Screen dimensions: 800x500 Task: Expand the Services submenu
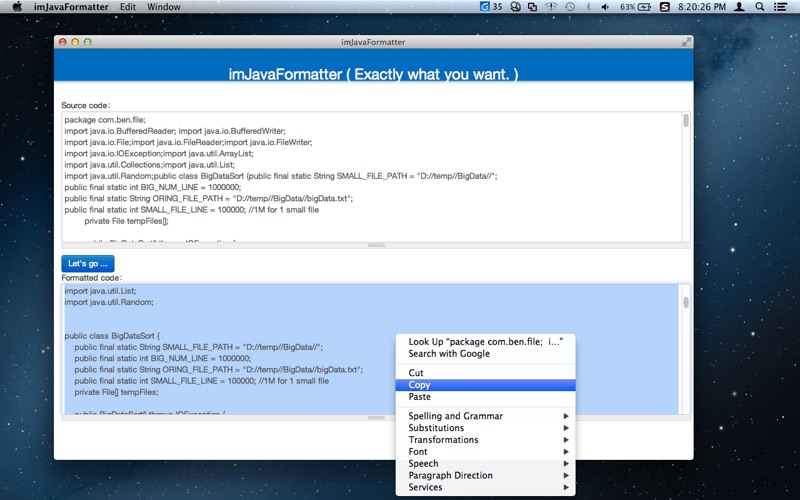(485, 487)
